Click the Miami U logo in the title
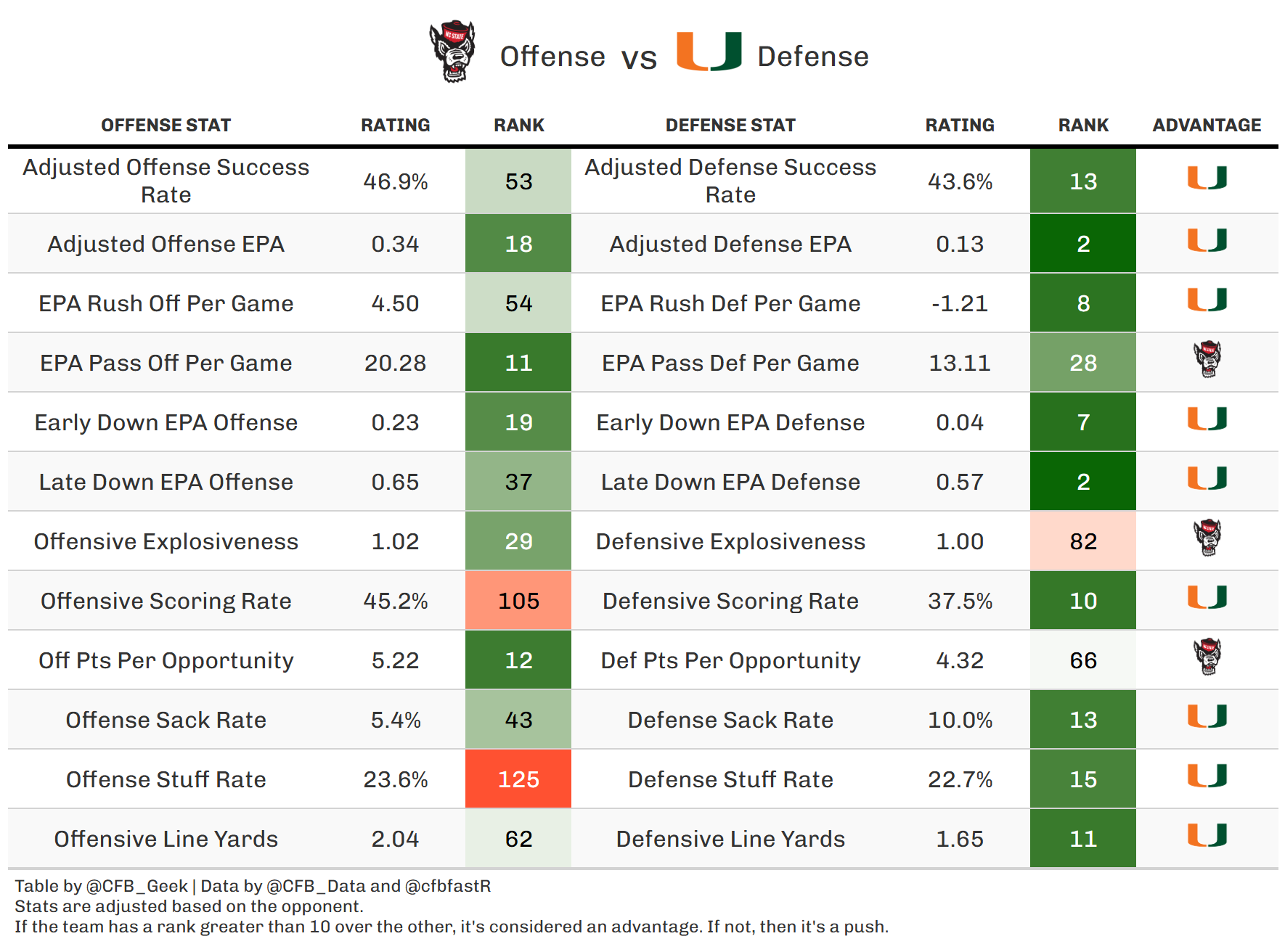1285x952 pixels. 709,52
